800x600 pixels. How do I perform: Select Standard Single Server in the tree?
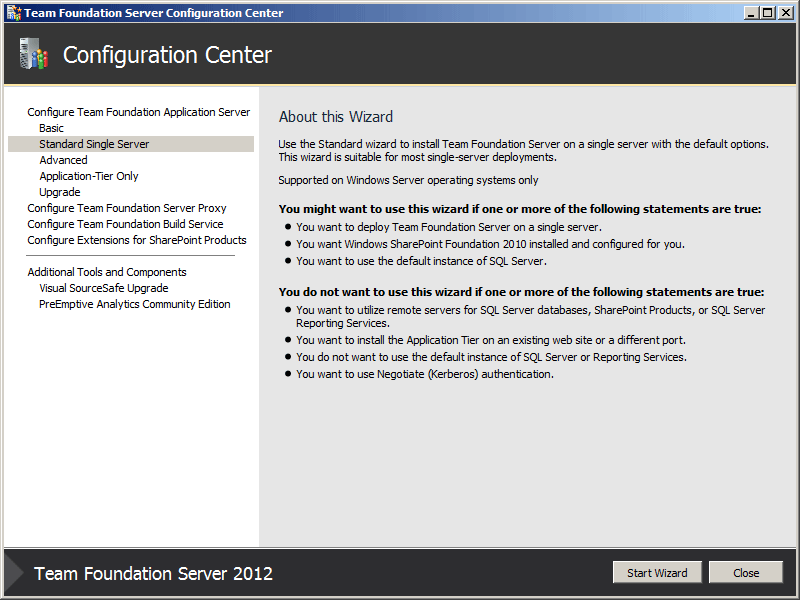tap(94, 144)
